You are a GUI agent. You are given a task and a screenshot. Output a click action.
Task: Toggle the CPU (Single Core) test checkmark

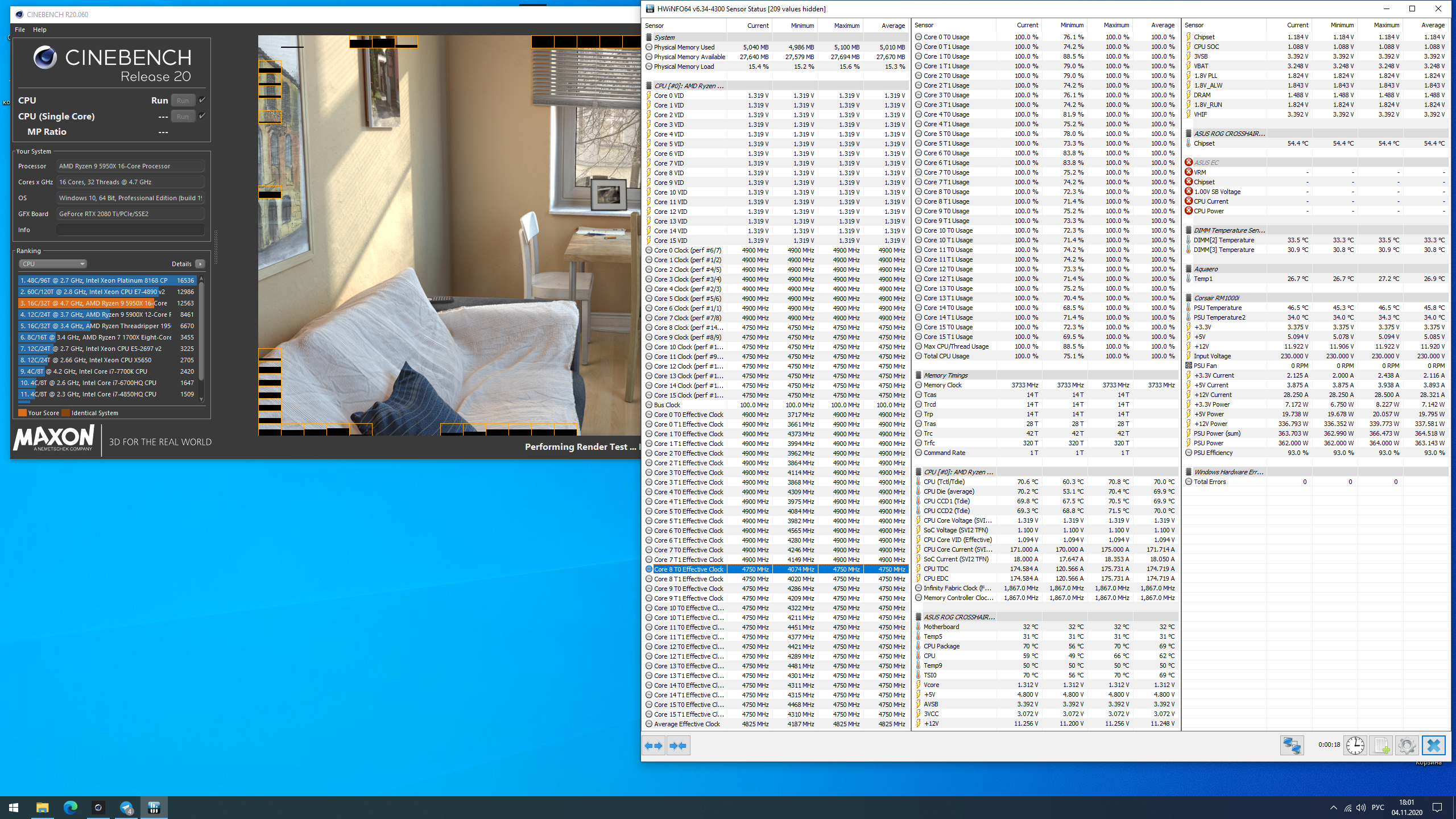point(202,116)
